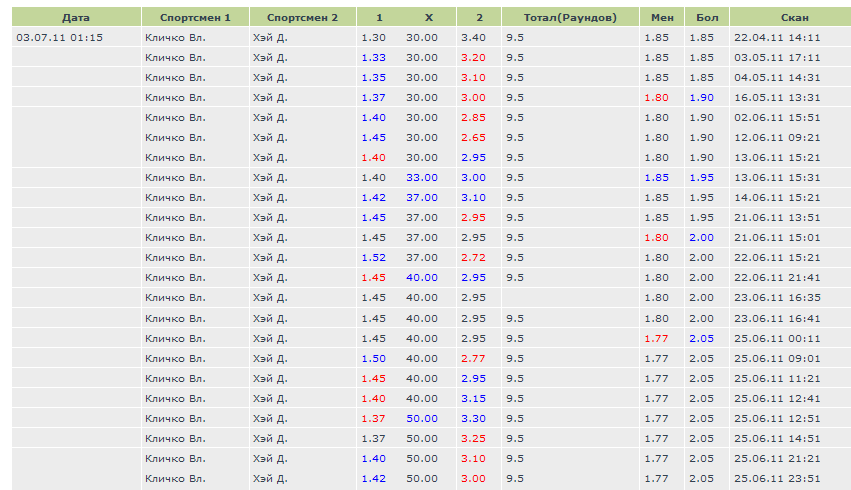
Task: Click red odds value 2.72
Action: 473,258
